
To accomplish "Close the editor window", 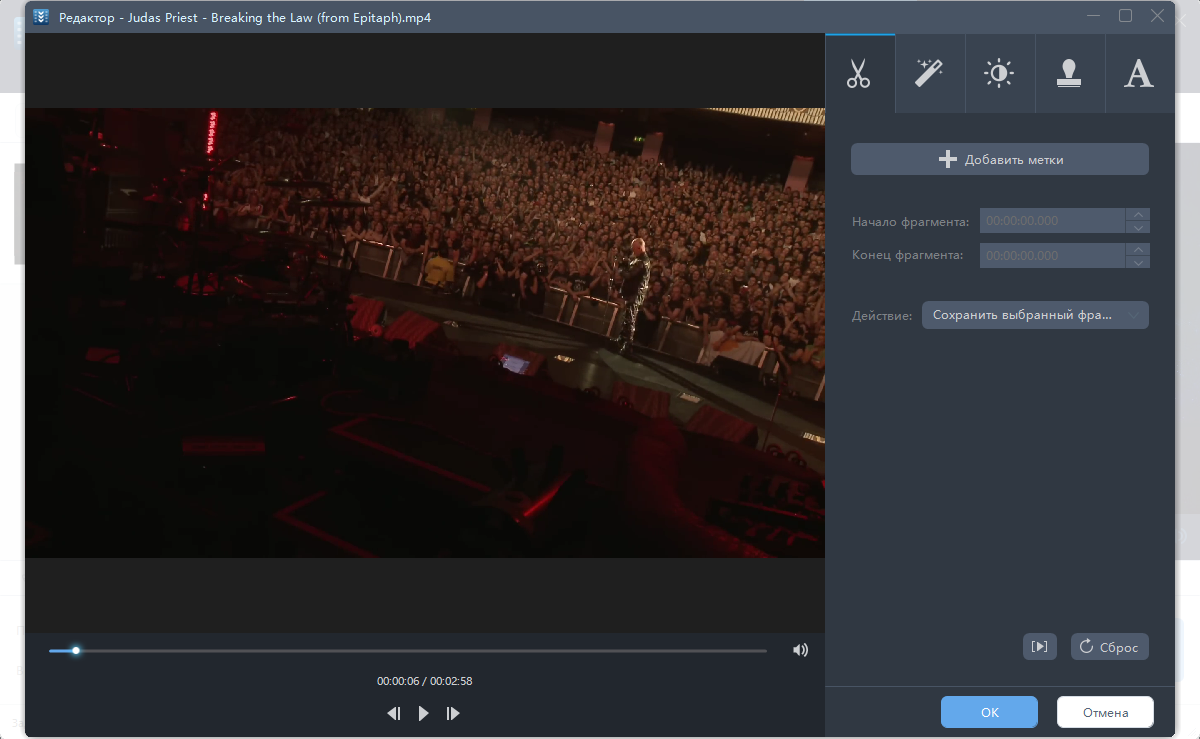I will click(x=1158, y=16).
